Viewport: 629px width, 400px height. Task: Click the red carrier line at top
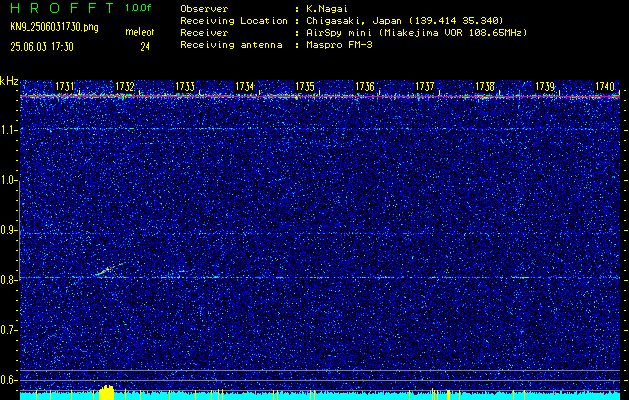(x=320, y=97)
